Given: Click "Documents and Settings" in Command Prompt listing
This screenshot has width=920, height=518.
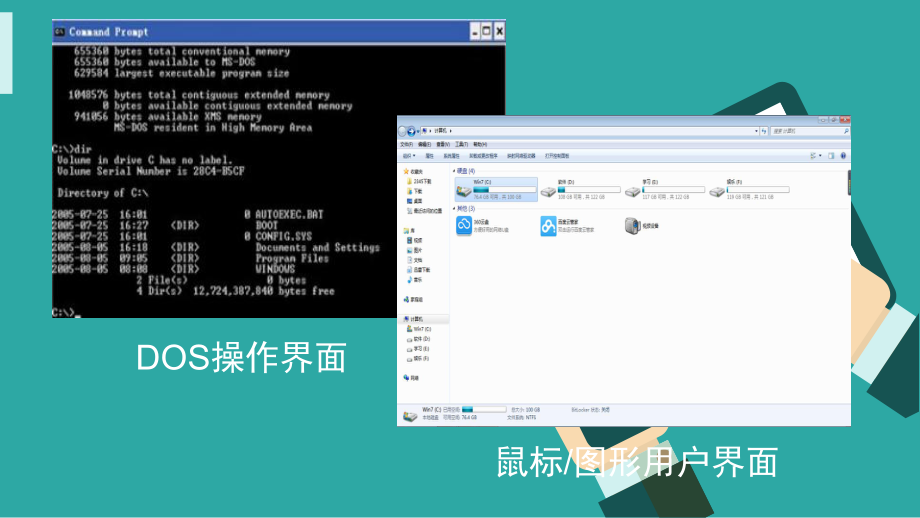Looking at the screenshot, I should point(317,248).
